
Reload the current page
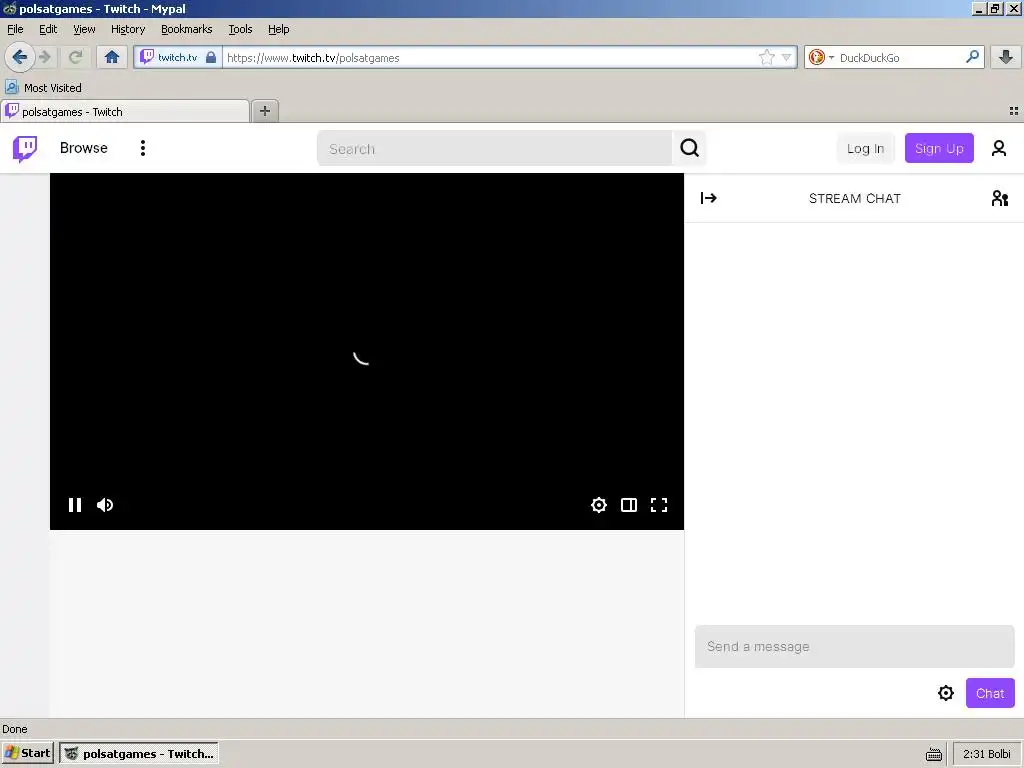(76, 57)
